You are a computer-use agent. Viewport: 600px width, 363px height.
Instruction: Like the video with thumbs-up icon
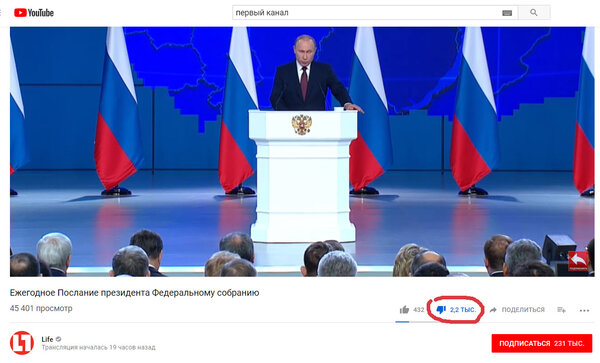tap(404, 309)
